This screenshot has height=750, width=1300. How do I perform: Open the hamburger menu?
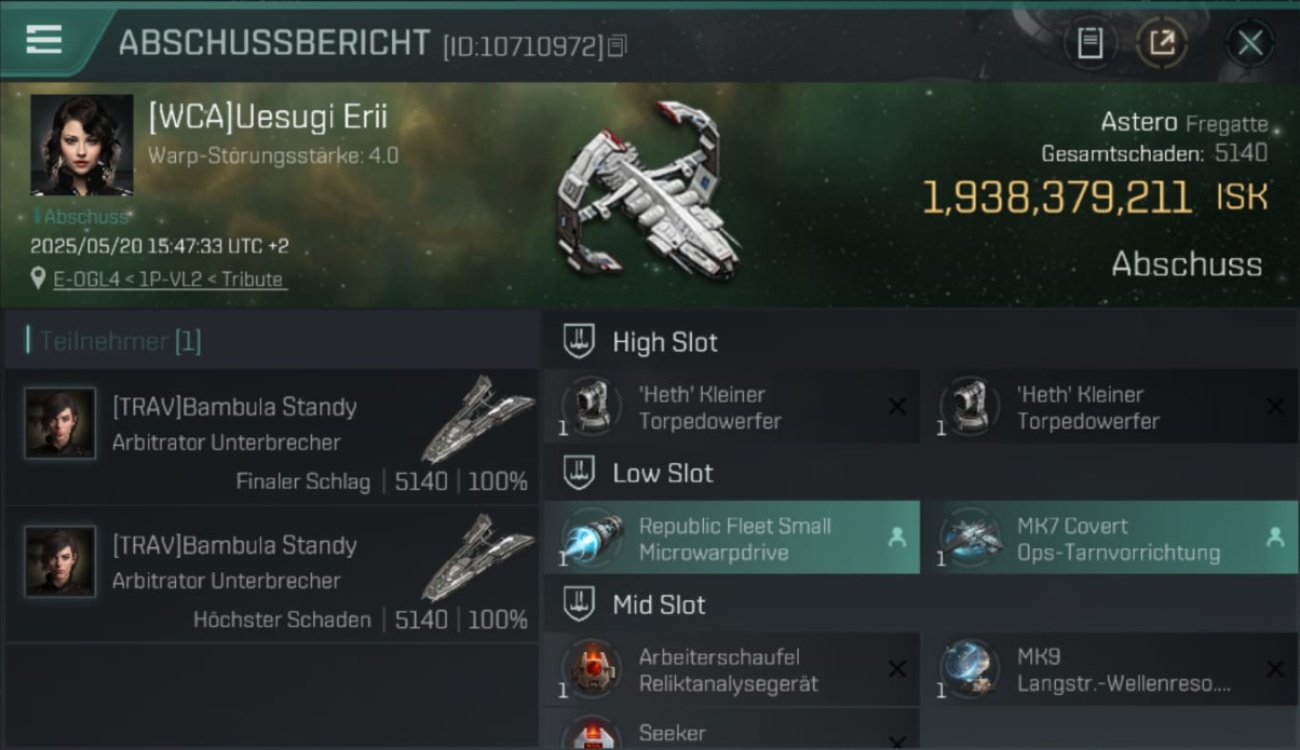point(44,40)
